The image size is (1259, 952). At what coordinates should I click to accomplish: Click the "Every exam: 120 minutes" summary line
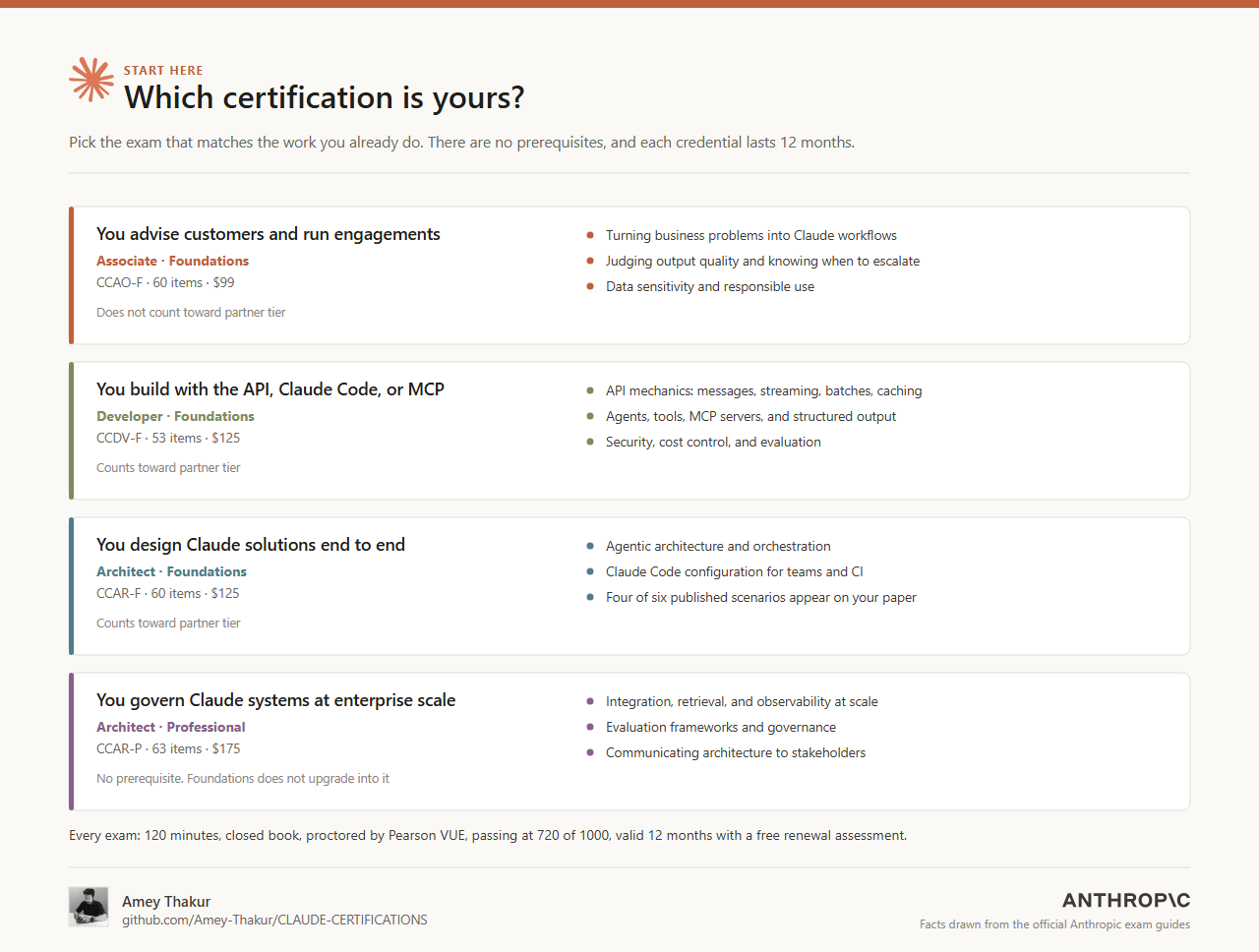point(488,836)
